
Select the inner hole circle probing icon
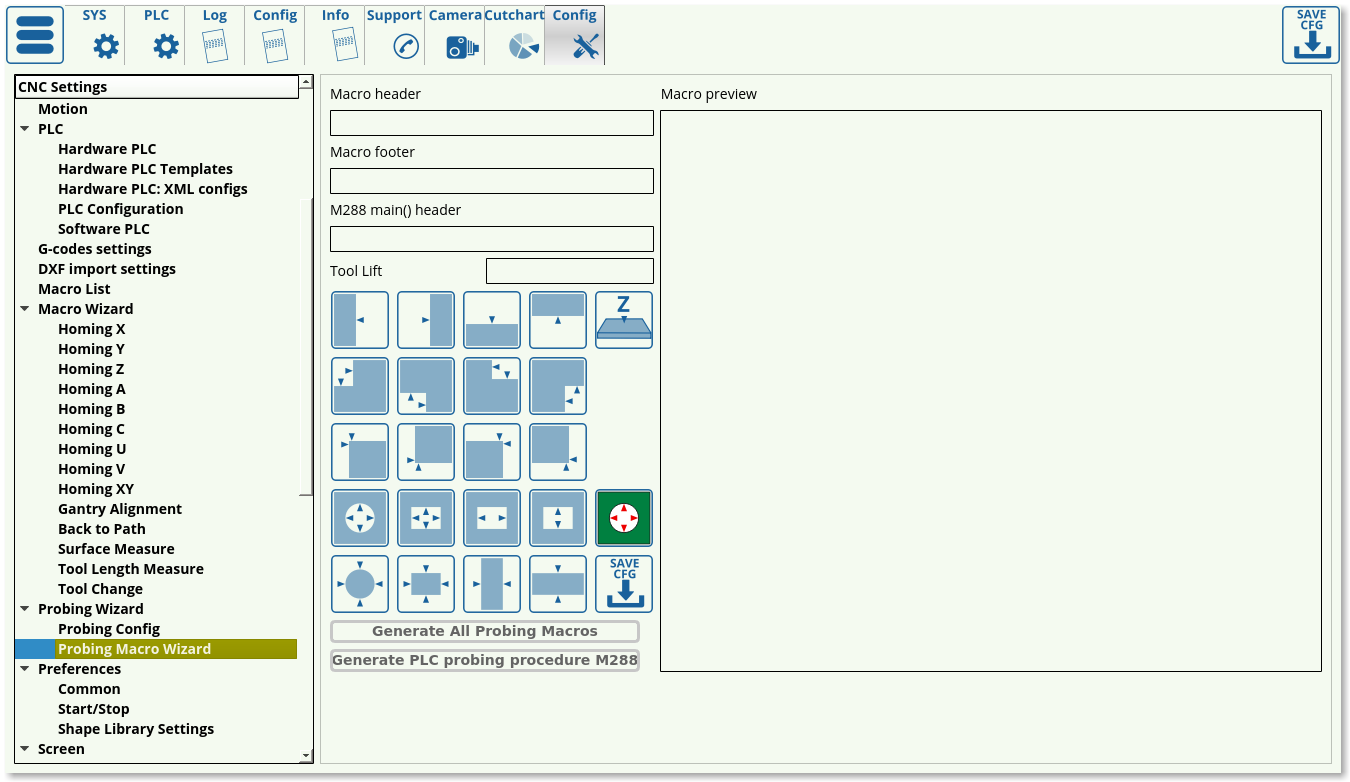(x=359, y=518)
